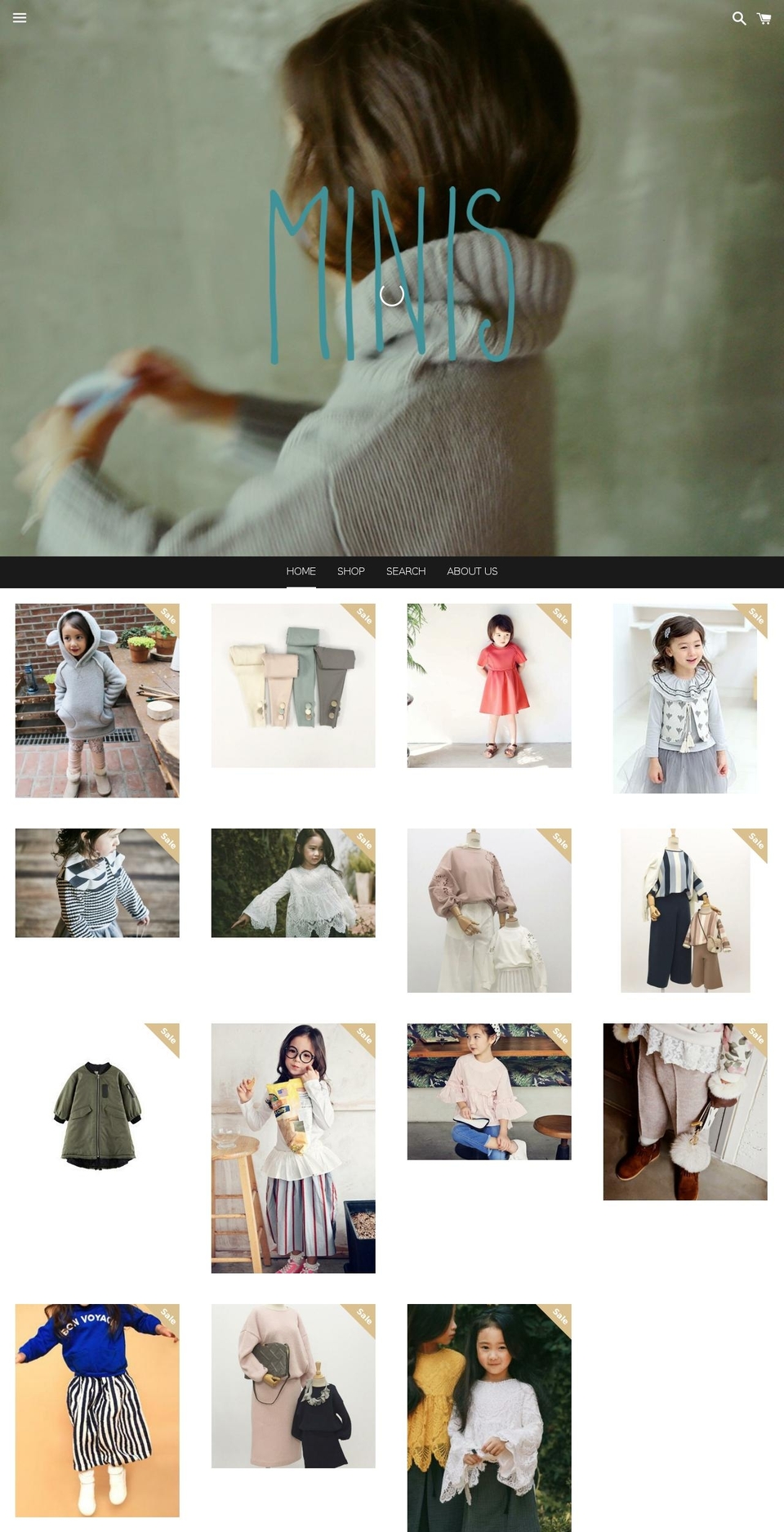Open the gray bunny-ear hoodie product
This screenshot has height=1532, width=784.
[97, 700]
